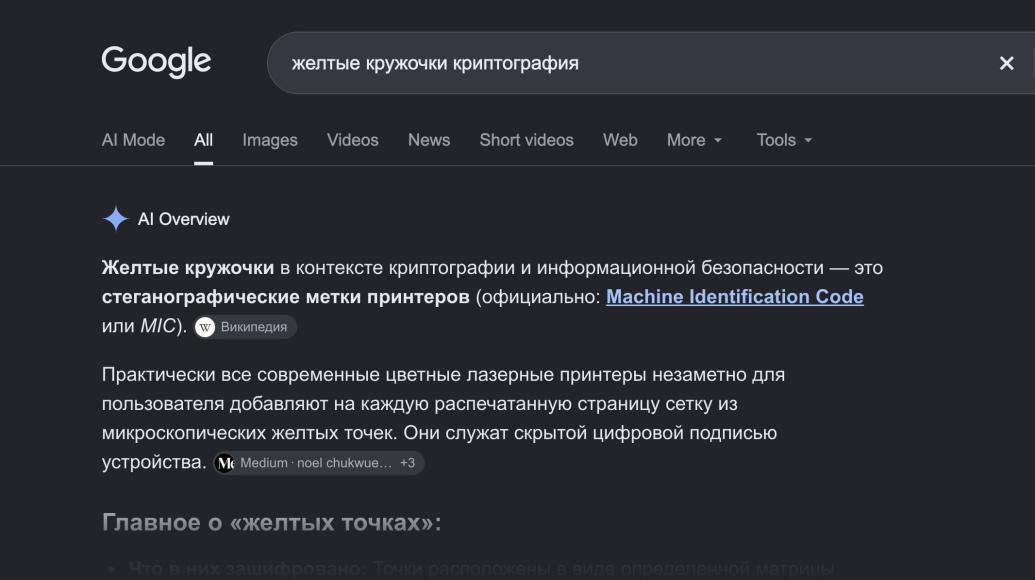This screenshot has height=580, width=1035.
Task: Go to the News tab
Action: click(429, 140)
